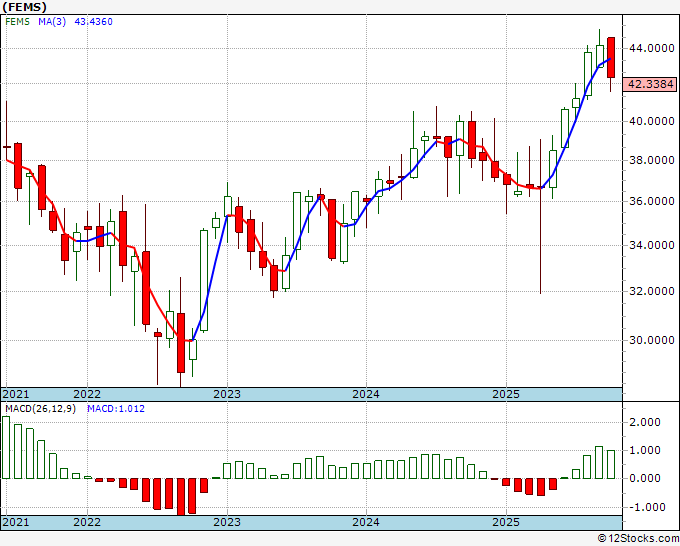Screen dimensions: 680x546
Task: Click the 0.000 MACD axis label
Action: (645, 478)
